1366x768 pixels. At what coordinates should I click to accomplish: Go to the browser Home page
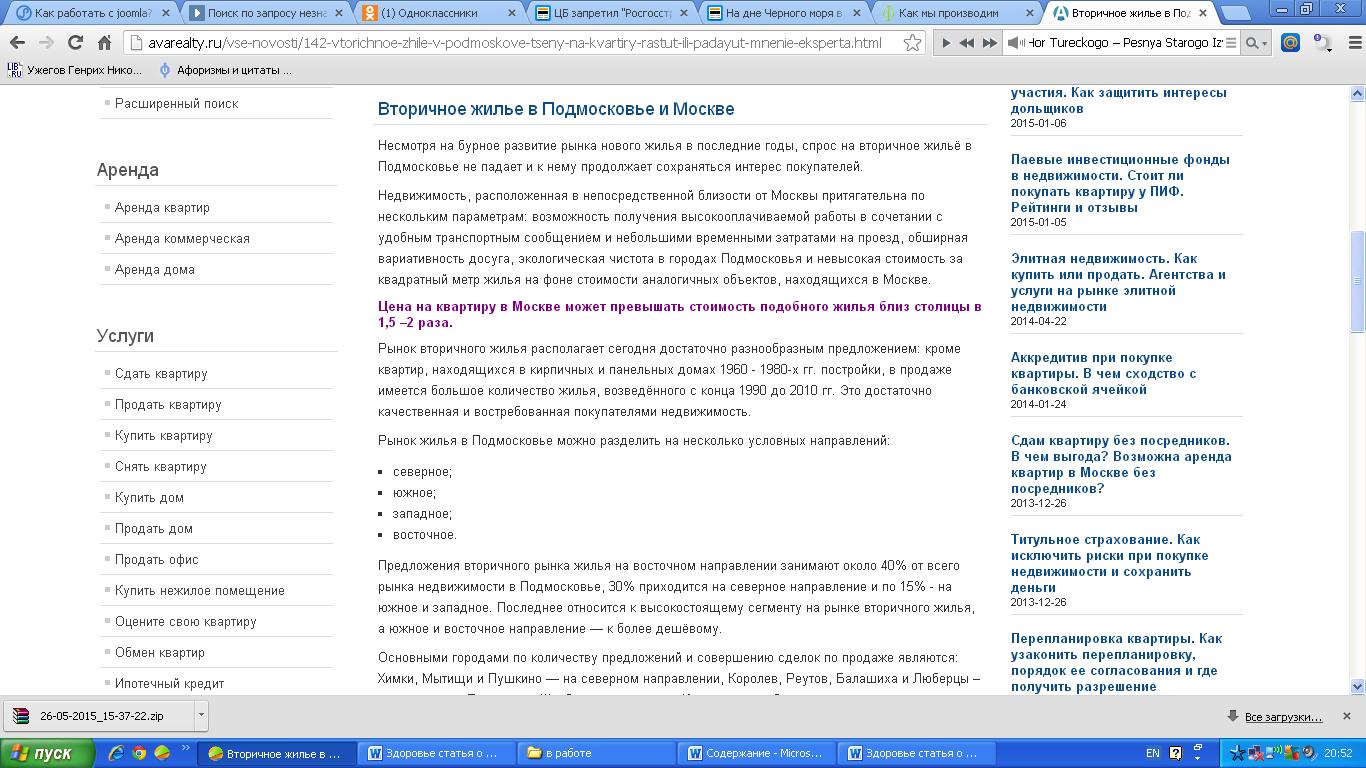point(104,43)
